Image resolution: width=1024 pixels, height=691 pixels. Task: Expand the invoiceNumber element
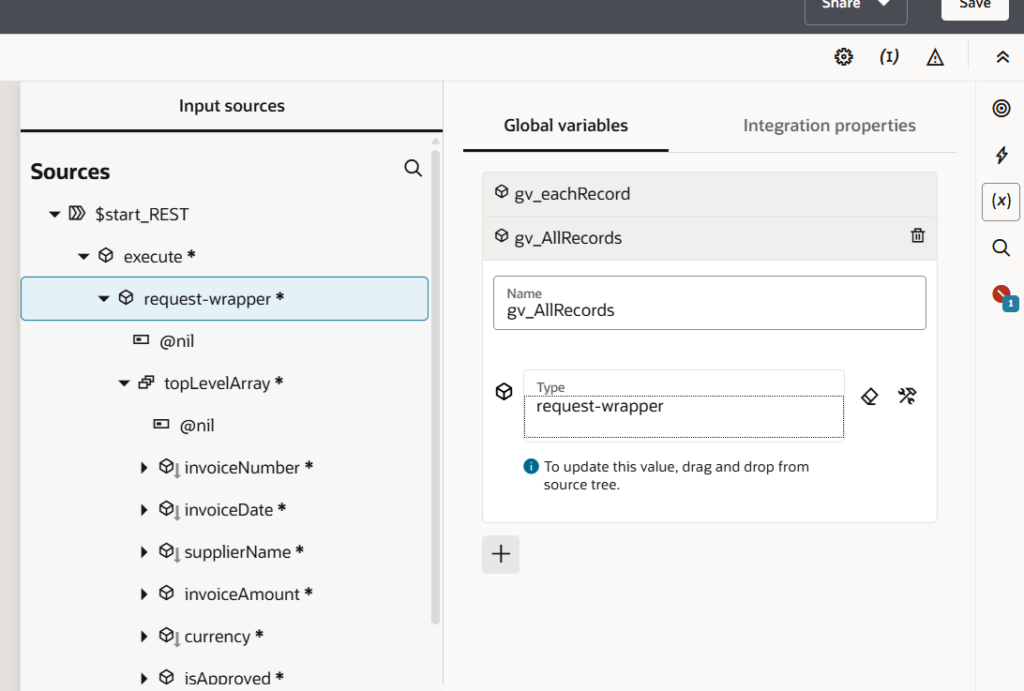pyautogui.click(x=145, y=468)
